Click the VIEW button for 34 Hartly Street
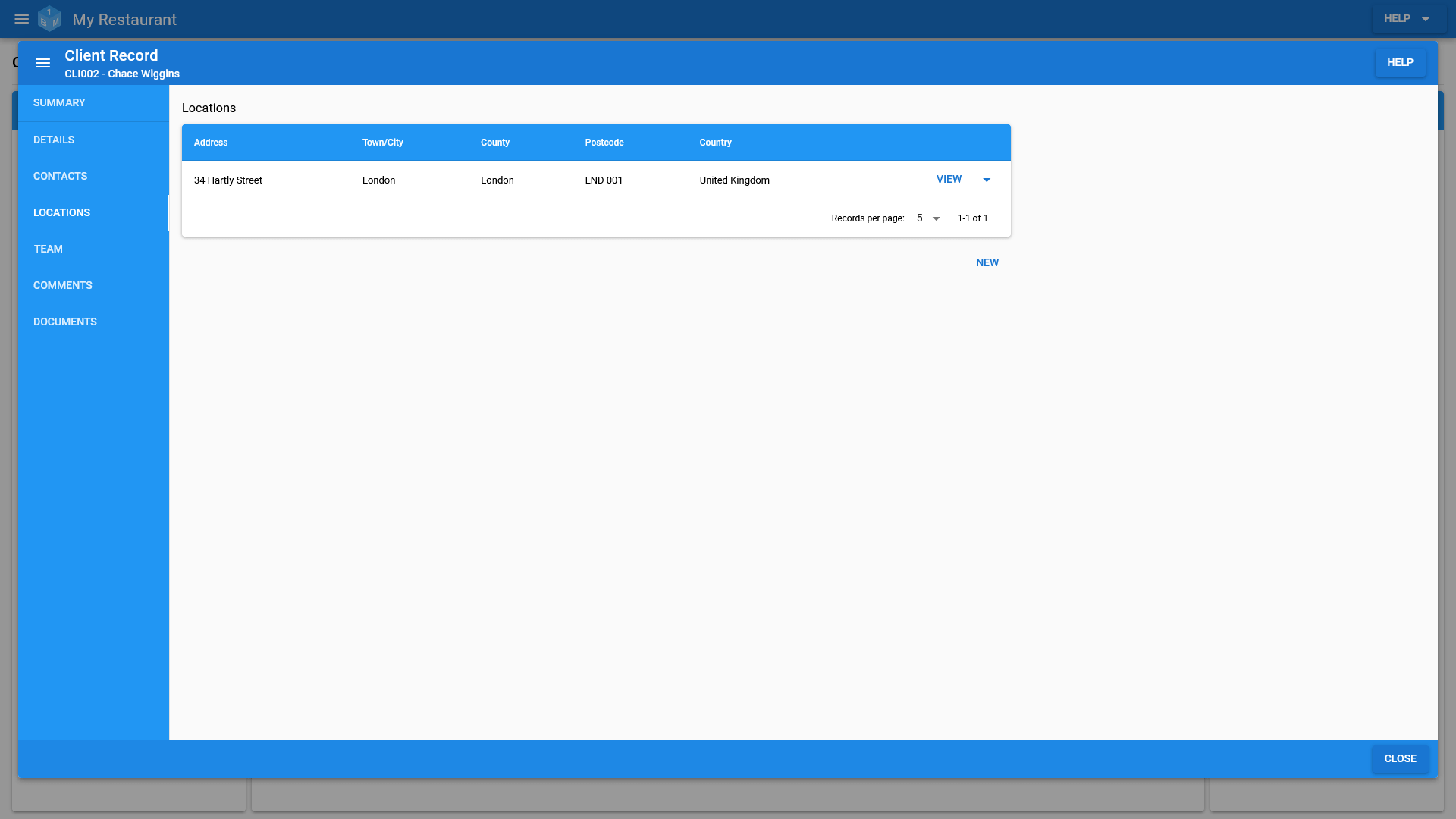The height and width of the screenshot is (819, 1456). pos(949,179)
